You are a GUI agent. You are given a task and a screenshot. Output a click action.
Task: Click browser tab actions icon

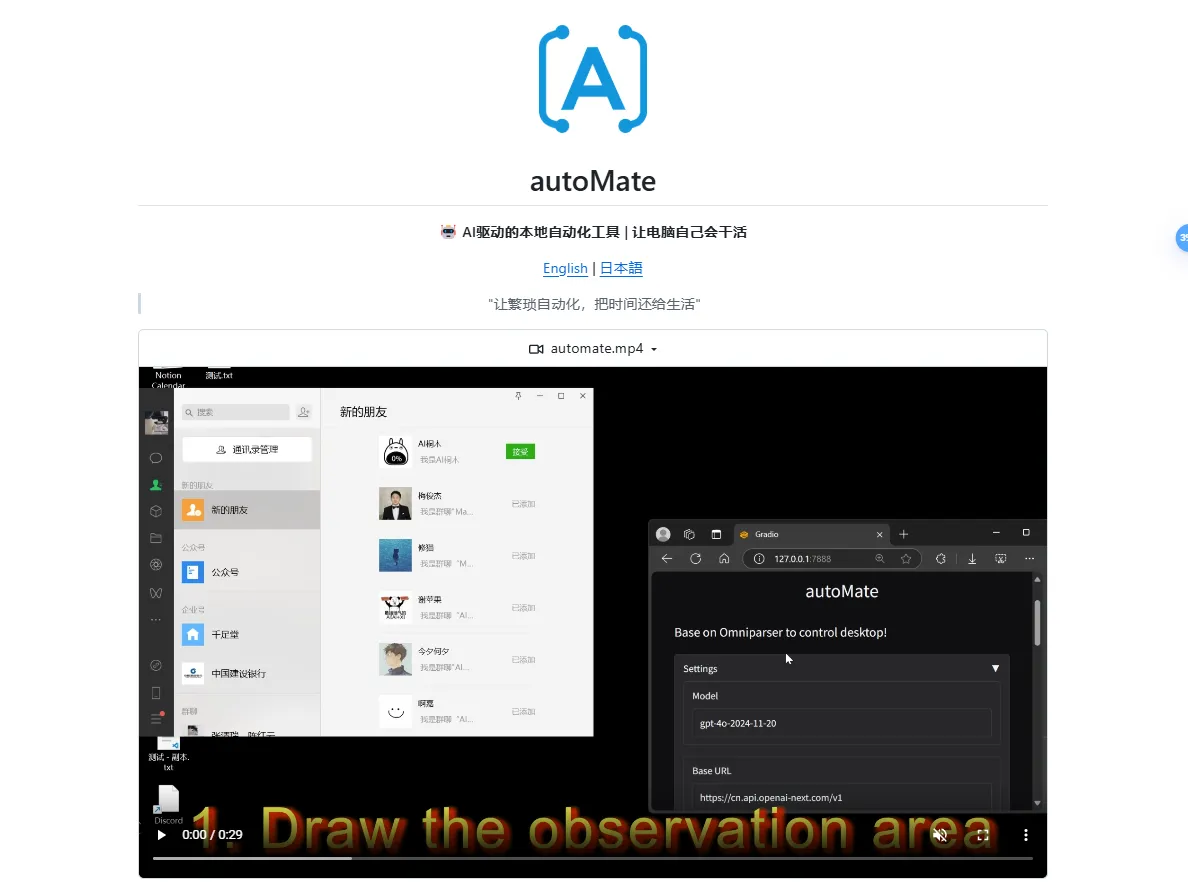[716, 534]
